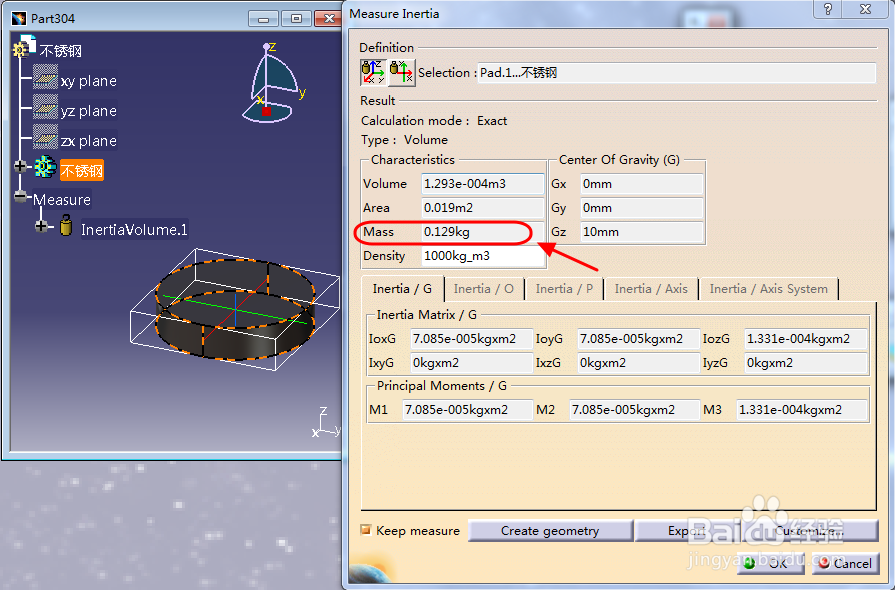Expand the InertiaVolume.1 node
Viewport: 895px width, 590px height.
click(x=41, y=226)
